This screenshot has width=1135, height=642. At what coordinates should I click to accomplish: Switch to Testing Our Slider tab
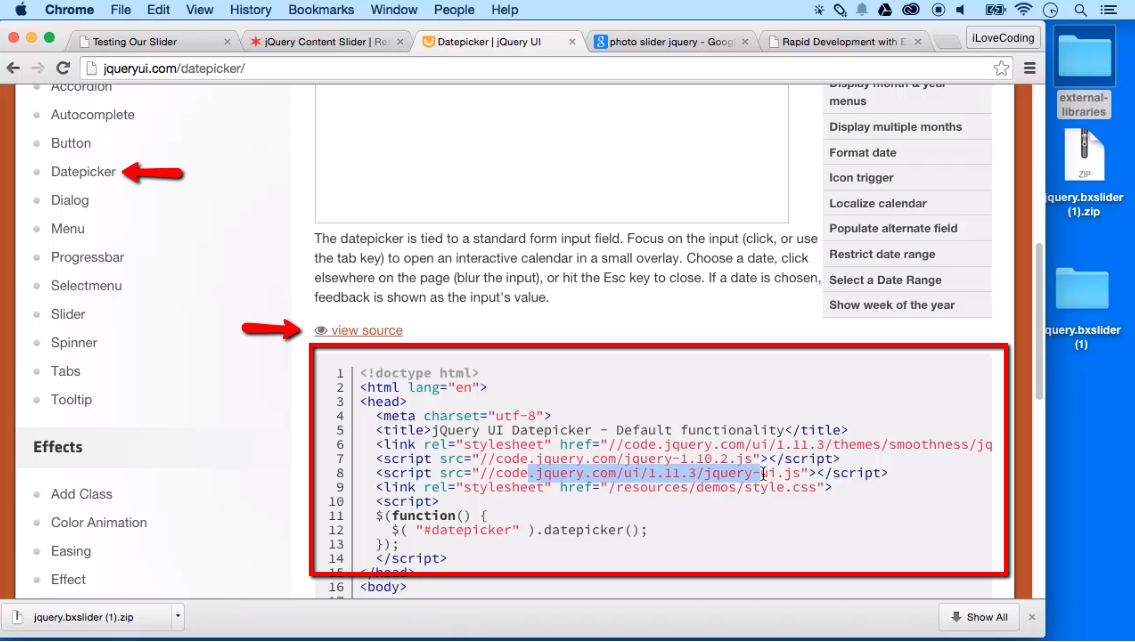(150, 42)
